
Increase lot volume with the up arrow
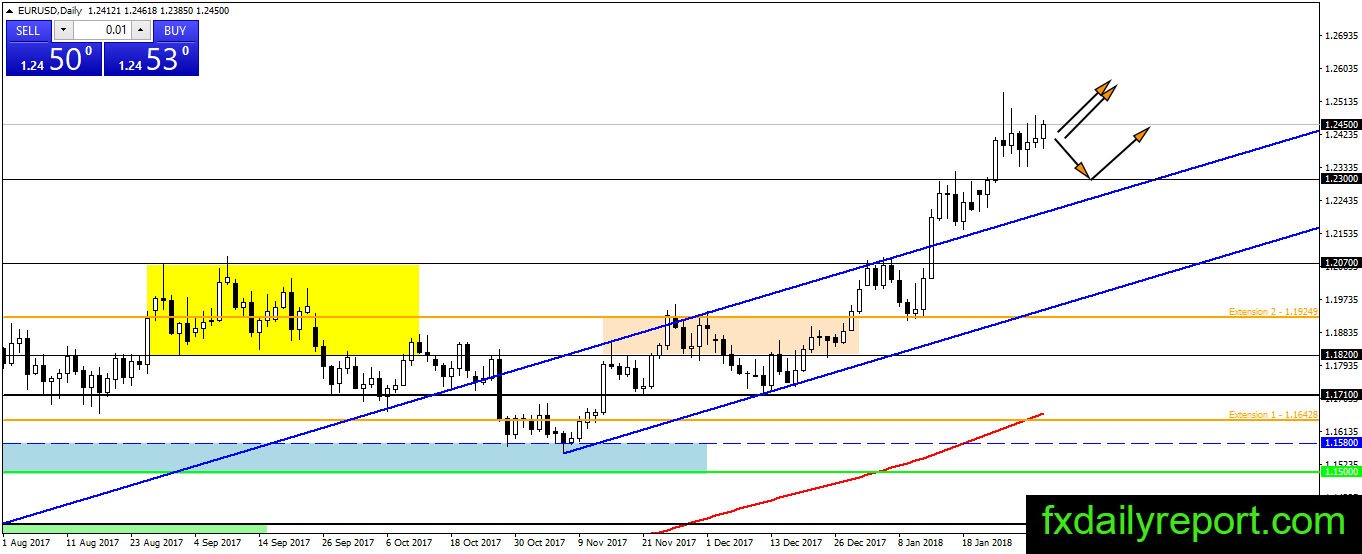[x=141, y=30]
